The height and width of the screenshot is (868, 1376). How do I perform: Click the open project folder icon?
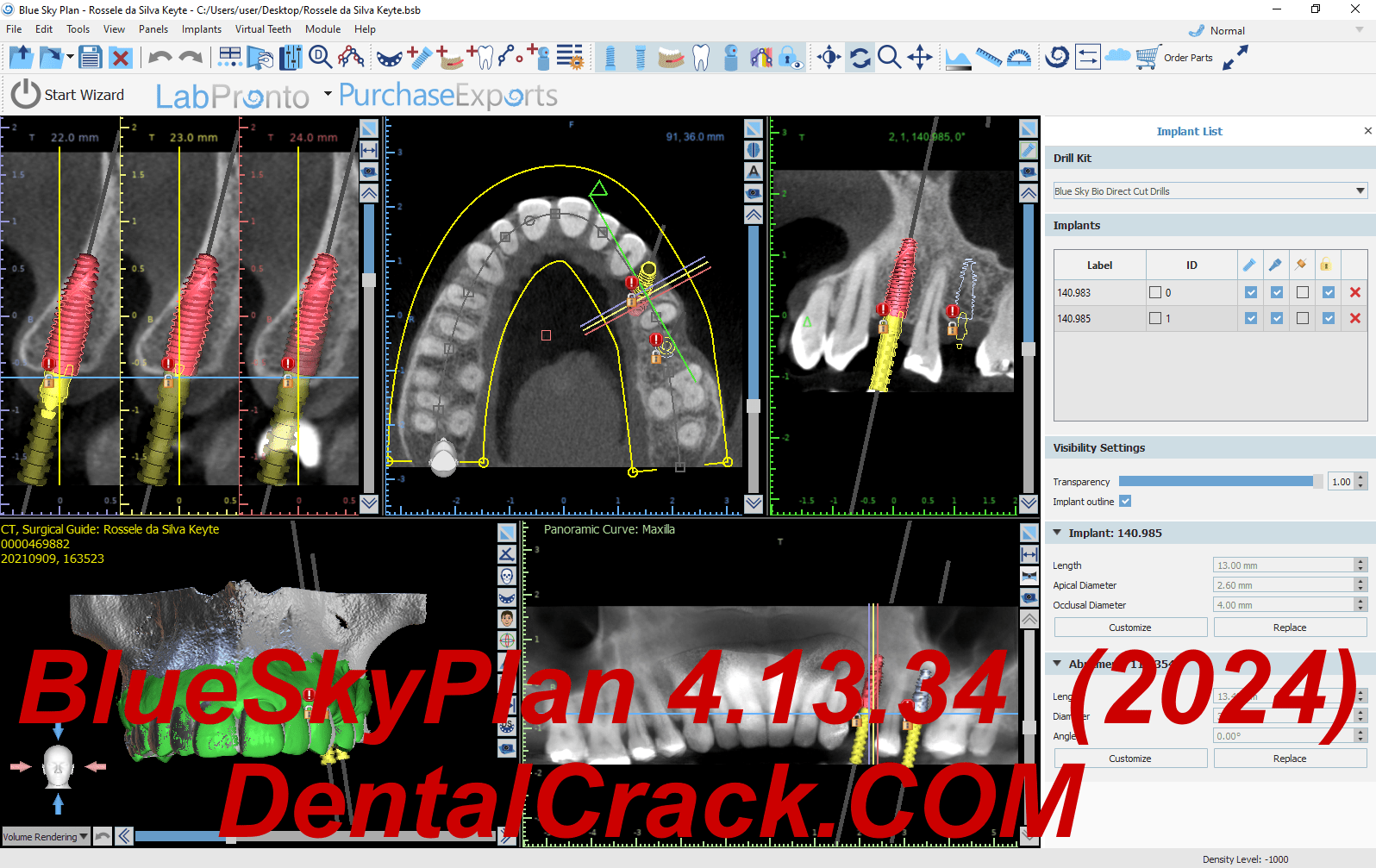pos(21,58)
